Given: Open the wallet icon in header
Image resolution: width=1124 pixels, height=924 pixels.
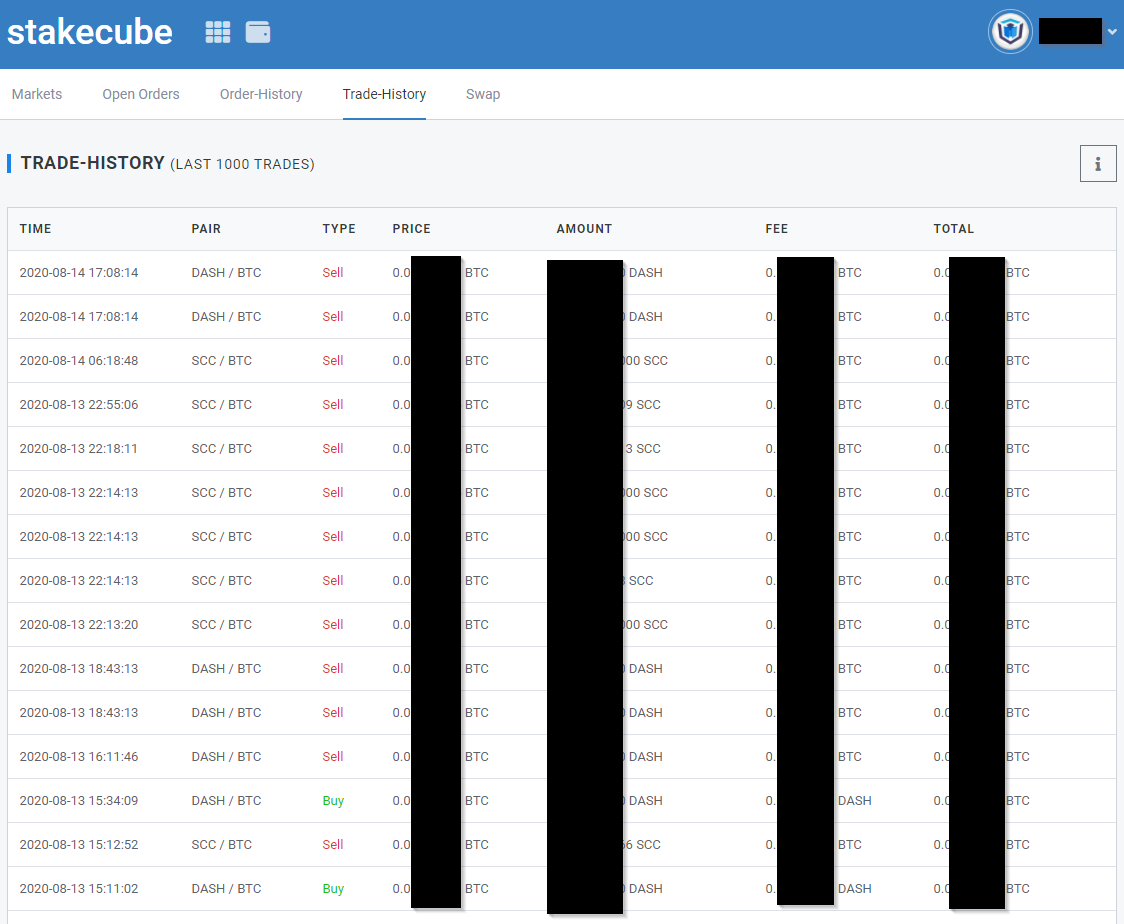Looking at the screenshot, I should point(258,32).
